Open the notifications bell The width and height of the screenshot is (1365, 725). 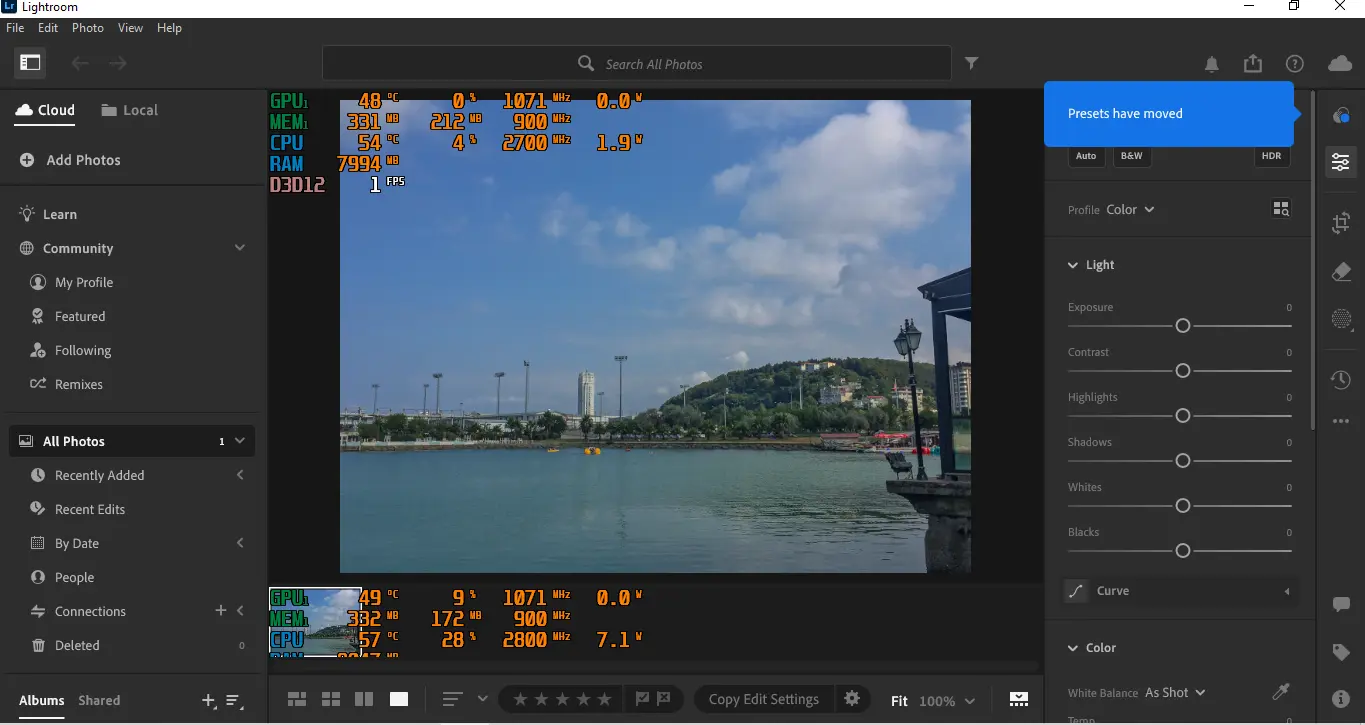pyautogui.click(x=1212, y=64)
